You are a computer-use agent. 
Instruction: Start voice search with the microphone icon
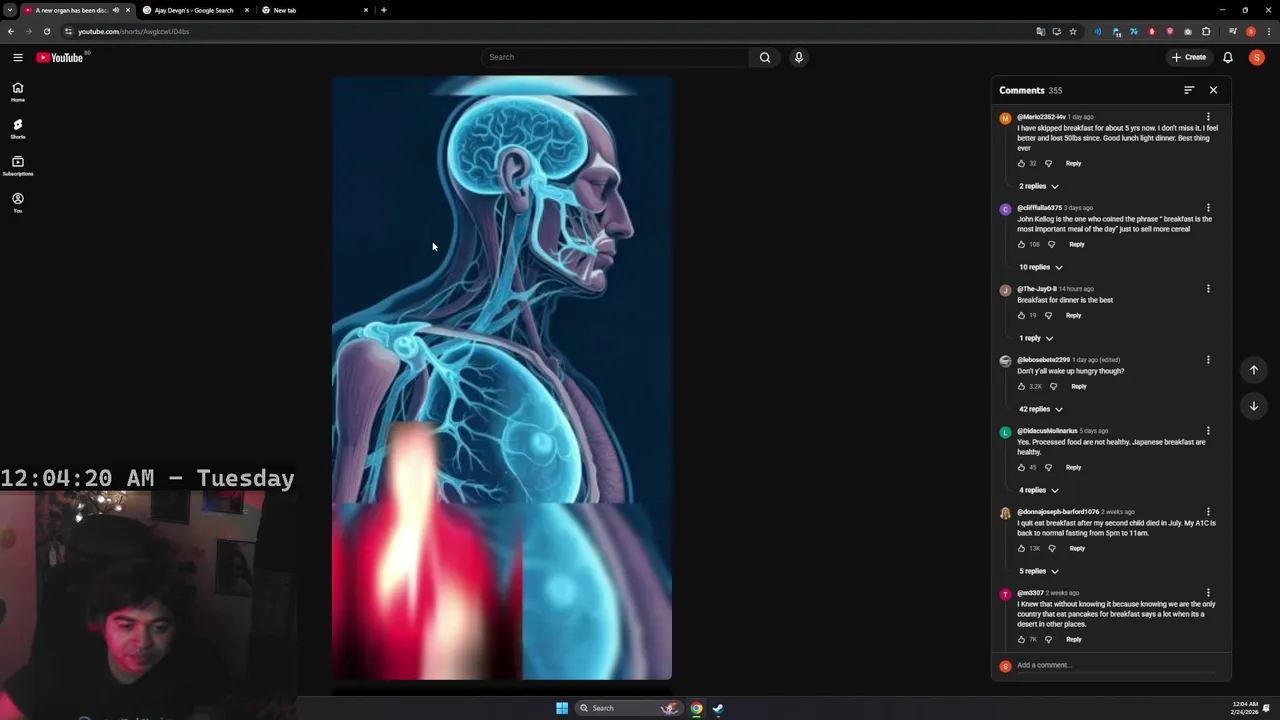click(798, 57)
